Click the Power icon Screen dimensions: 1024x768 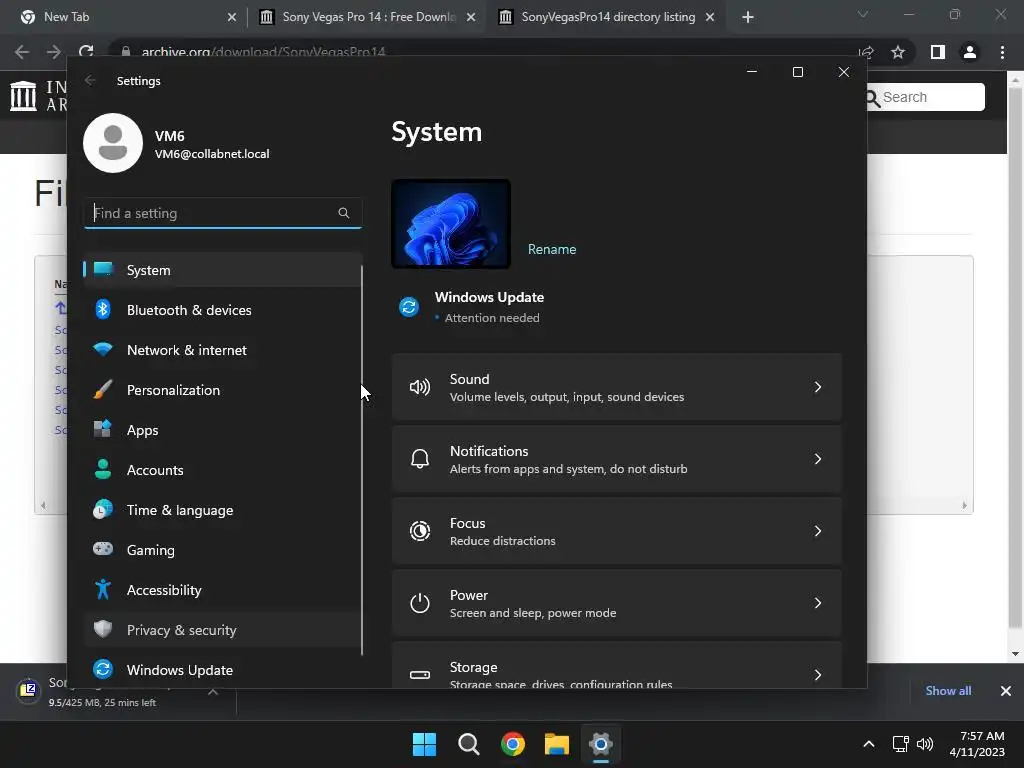(419, 603)
